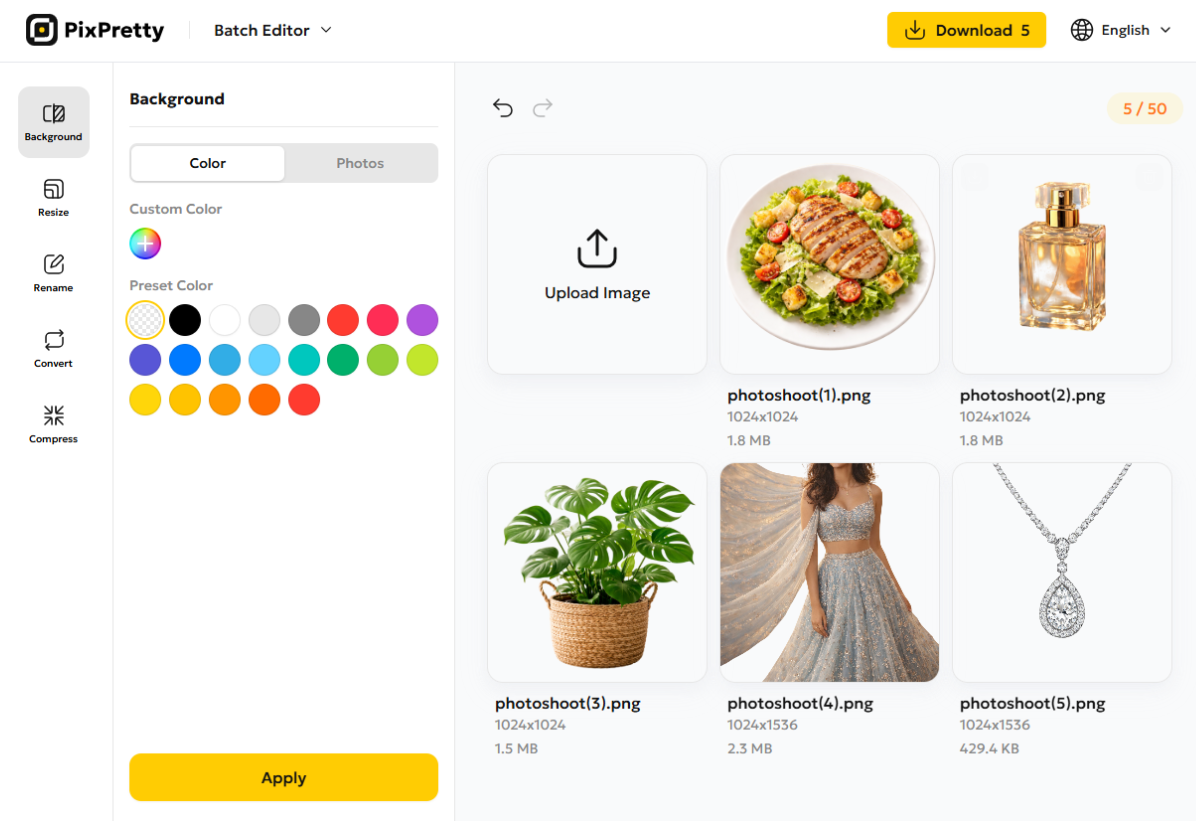Choose the black preset color
Screen dimensions: 1196x821
(185, 320)
